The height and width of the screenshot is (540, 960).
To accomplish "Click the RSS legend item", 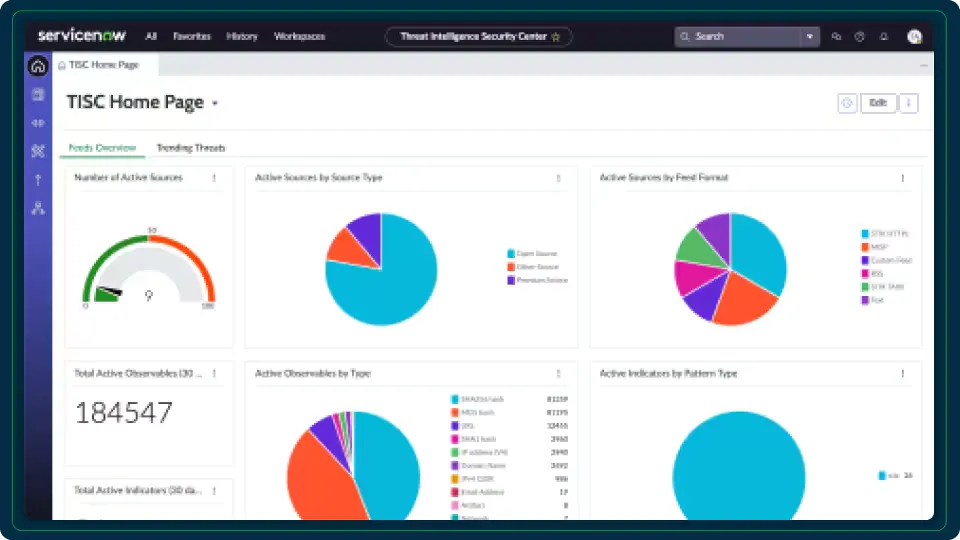I will [872, 274].
